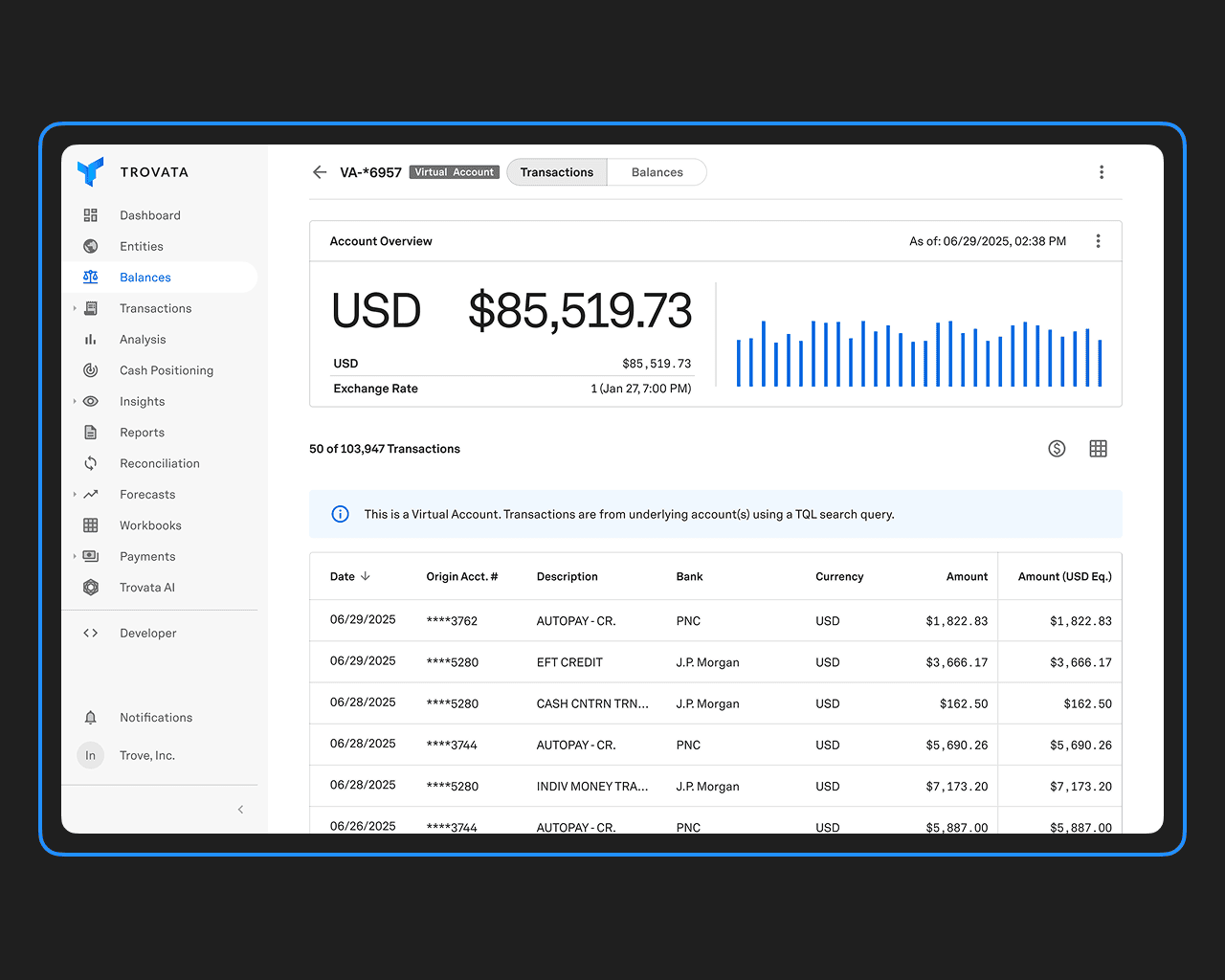Image resolution: width=1225 pixels, height=980 pixels.
Task: Click the Developer code icon
Action: [x=90, y=633]
